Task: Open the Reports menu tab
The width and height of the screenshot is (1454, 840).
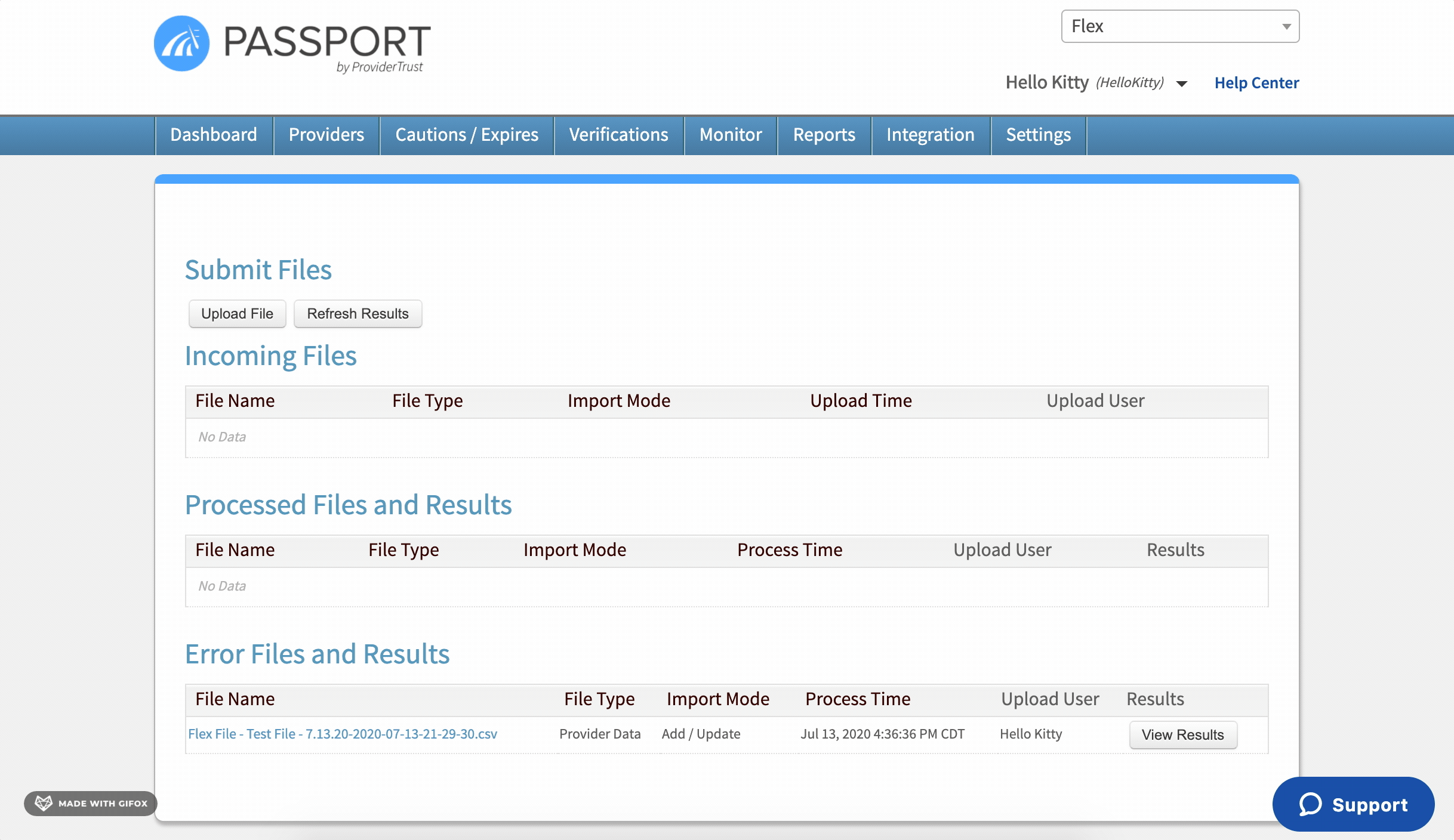Action: click(x=824, y=135)
